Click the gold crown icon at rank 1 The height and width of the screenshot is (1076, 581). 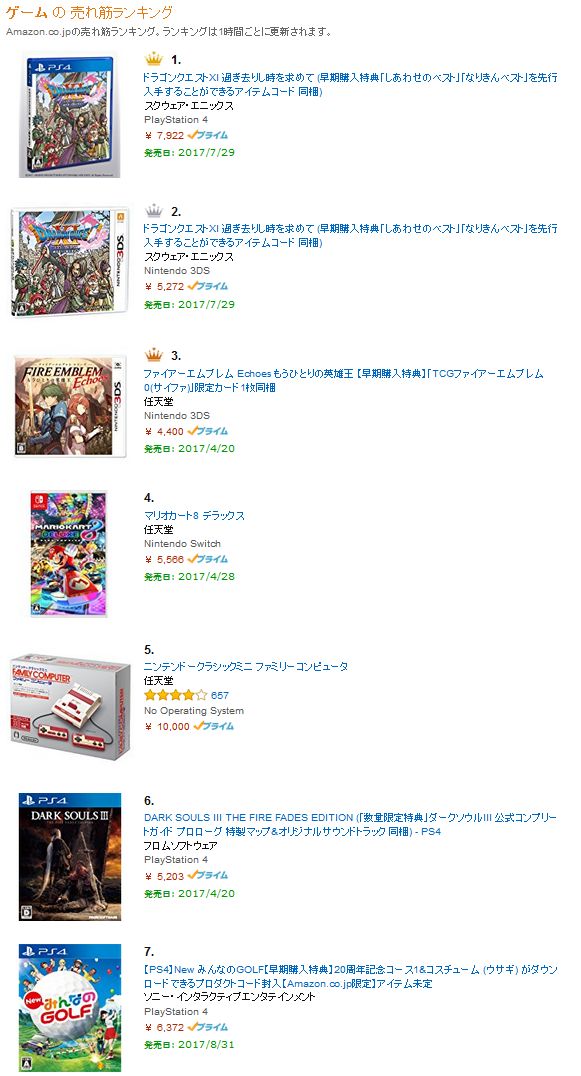tap(154, 59)
